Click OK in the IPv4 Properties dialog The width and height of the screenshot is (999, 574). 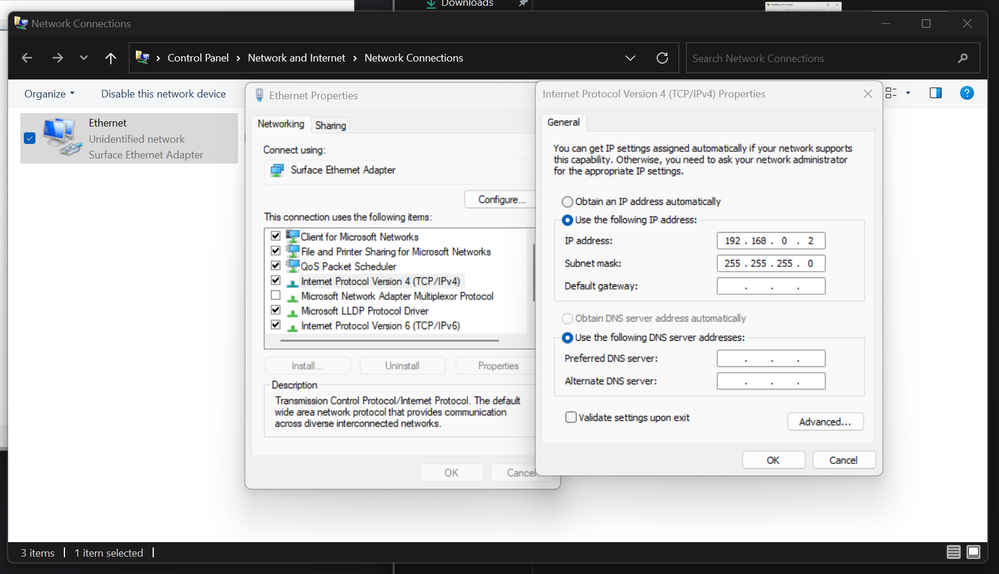click(772, 460)
